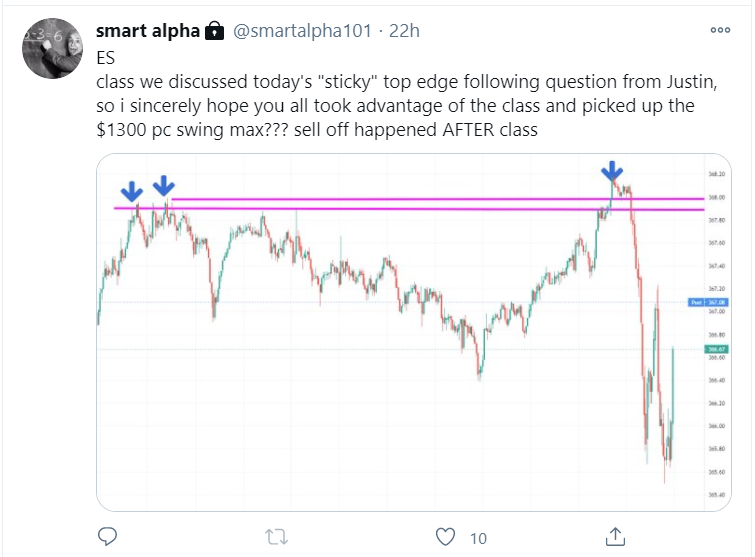
Task: Click the 22h tweet timestamp
Action: click(404, 31)
